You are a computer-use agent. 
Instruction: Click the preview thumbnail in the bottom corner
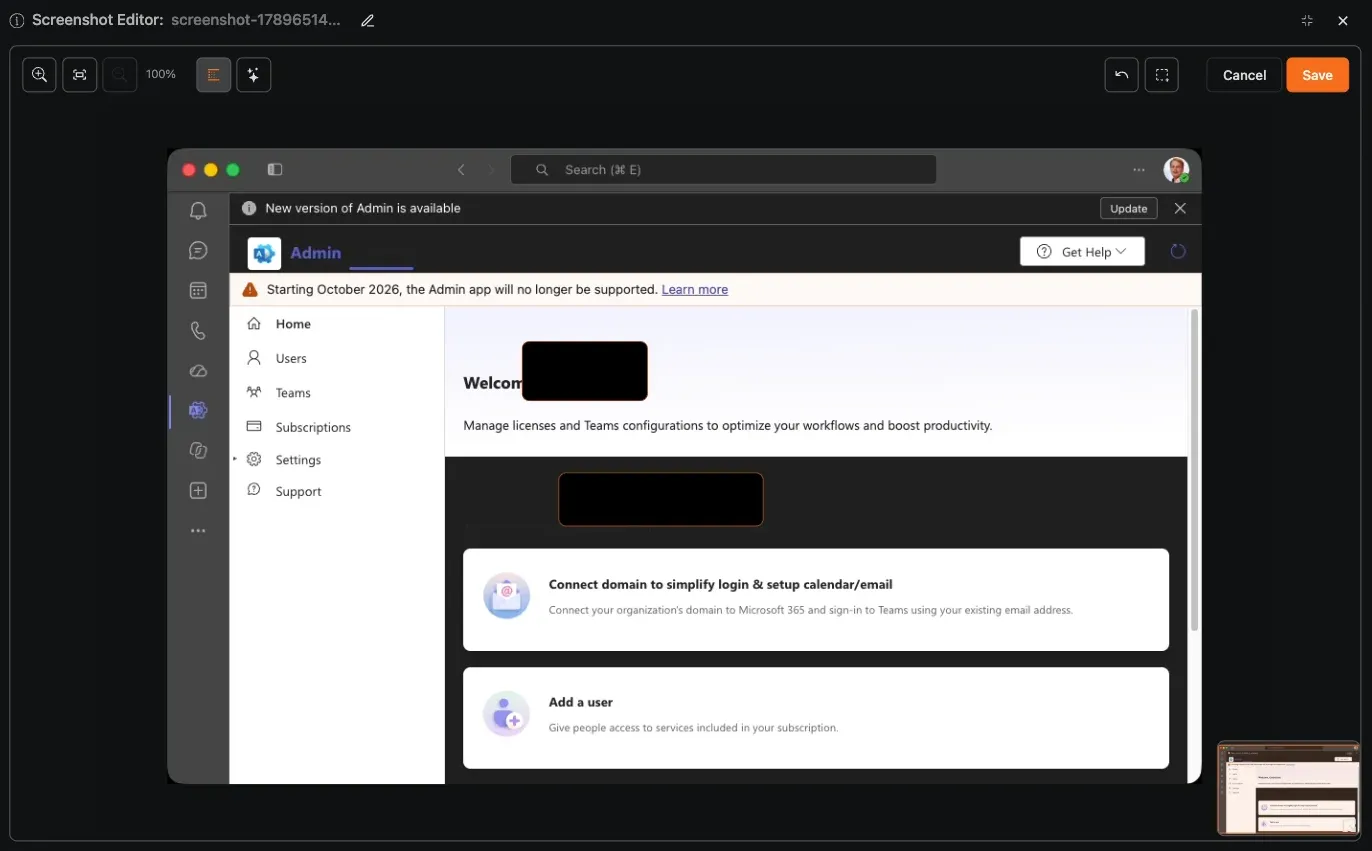coord(1289,788)
